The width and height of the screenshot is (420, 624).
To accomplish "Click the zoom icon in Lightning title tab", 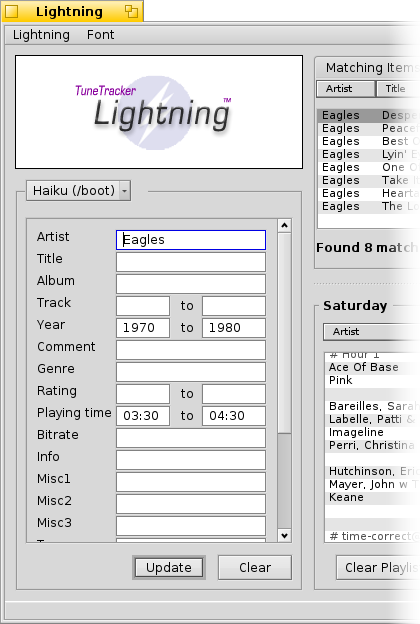I will [x=131, y=12].
